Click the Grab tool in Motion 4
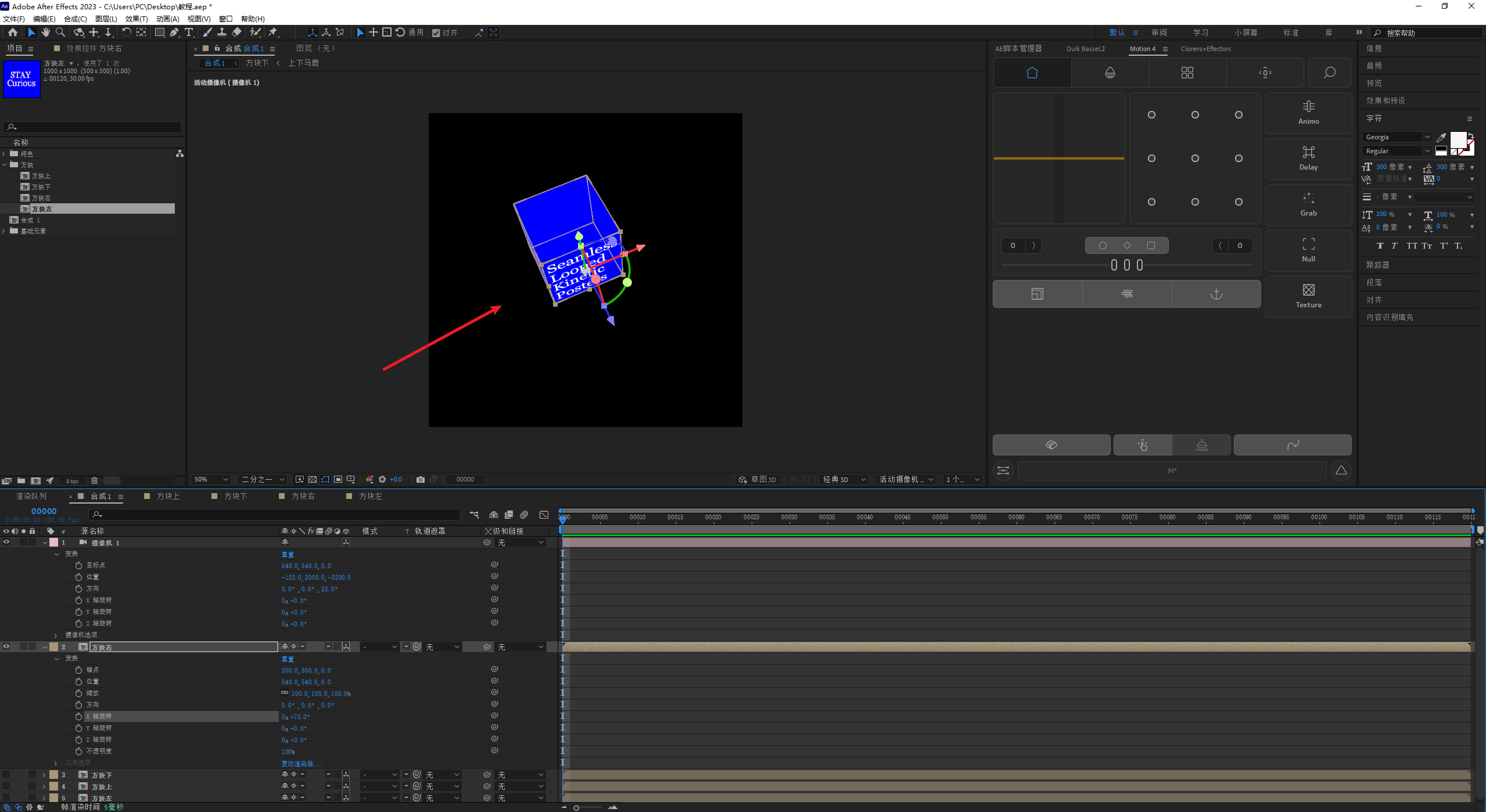Image resolution: width=1486 pixels, height=812 pixels. (x=1308, y=204)
